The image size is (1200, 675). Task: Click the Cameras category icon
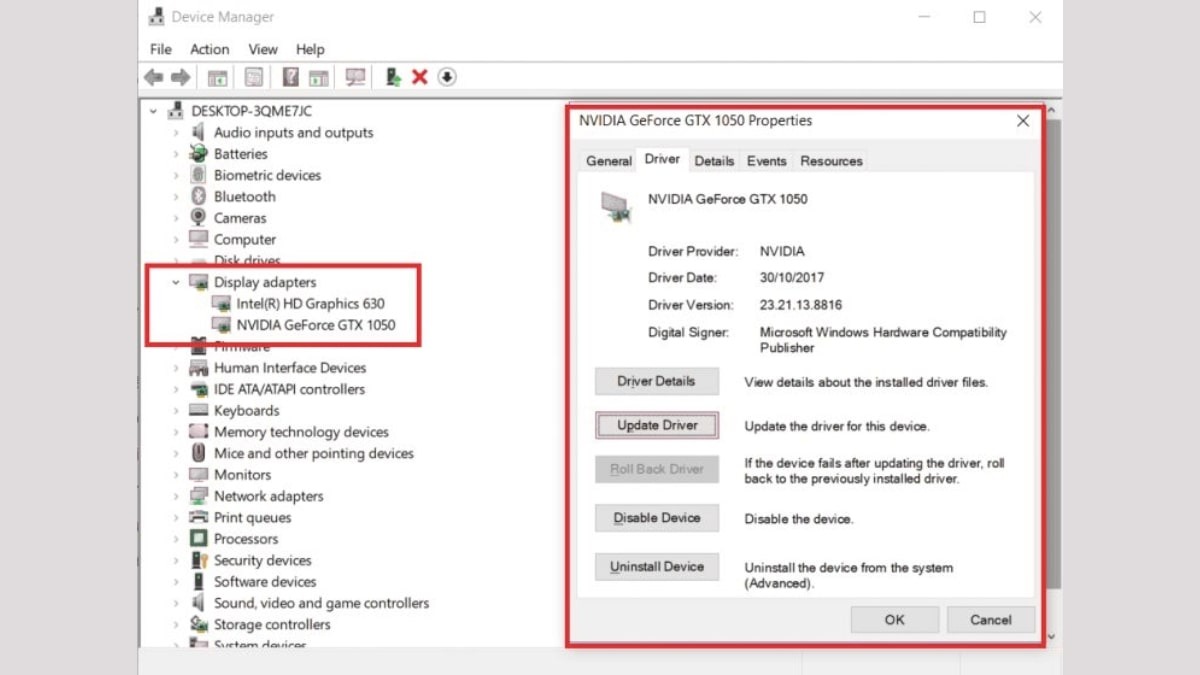pyautogui.click(x=198, y=218)
